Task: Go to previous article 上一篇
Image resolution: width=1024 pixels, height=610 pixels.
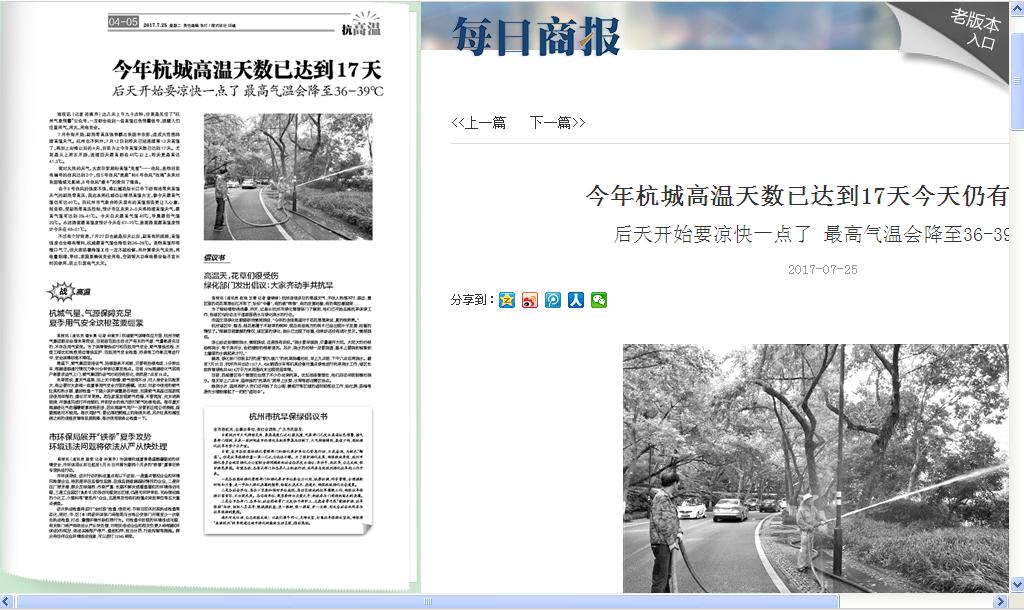Action: 478,123
